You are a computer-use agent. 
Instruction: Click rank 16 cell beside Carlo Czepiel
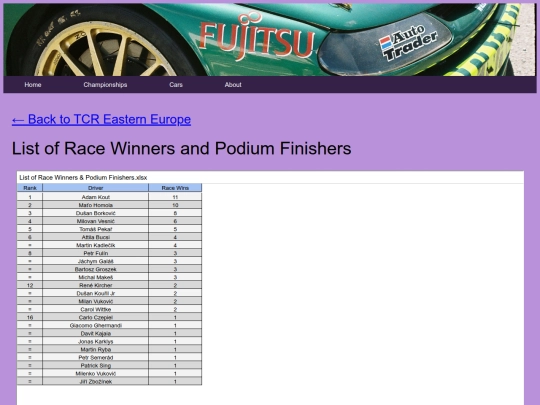pyautogui.click(x=30, y=317)
